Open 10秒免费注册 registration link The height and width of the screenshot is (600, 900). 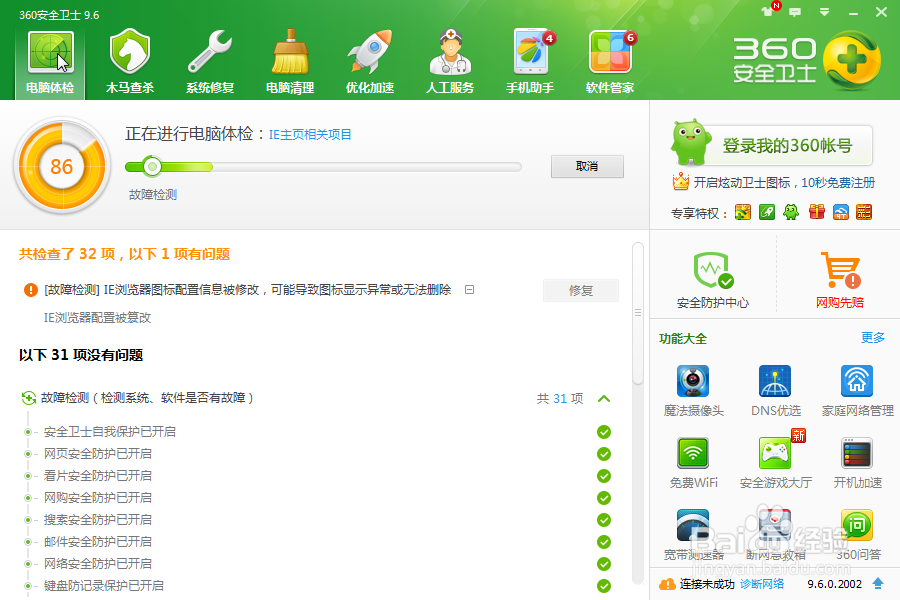[837, 183]
